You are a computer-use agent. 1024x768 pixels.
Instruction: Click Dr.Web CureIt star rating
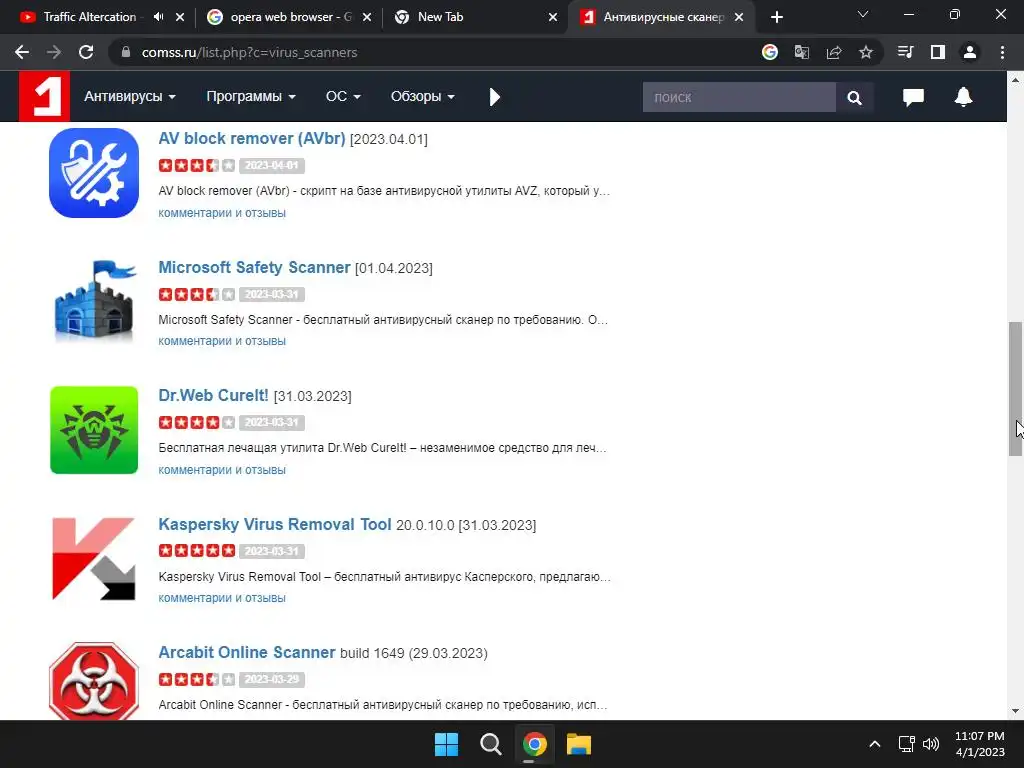(197, 423)
